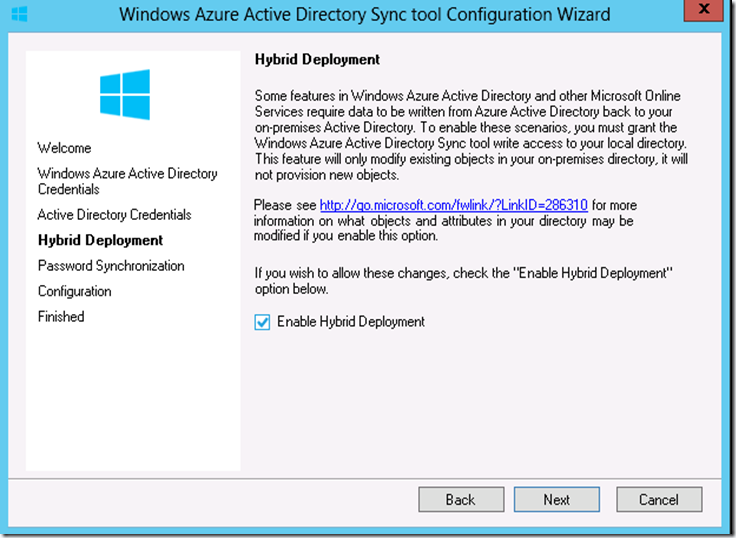Click the Windows icon in title bar
The image size is (736, 538).
click(x=19, y=14)
